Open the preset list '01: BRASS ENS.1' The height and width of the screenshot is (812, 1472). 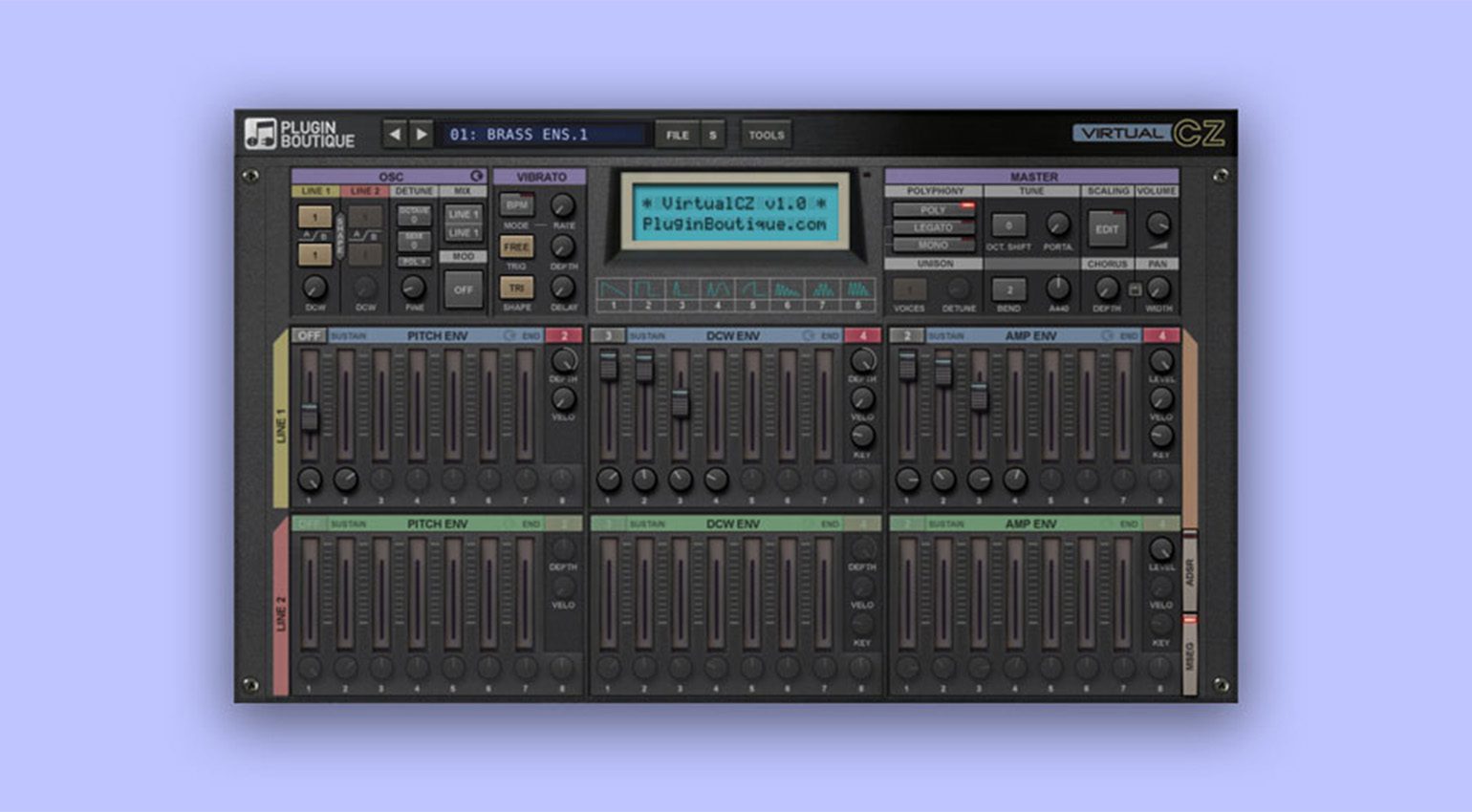(543, 135)
